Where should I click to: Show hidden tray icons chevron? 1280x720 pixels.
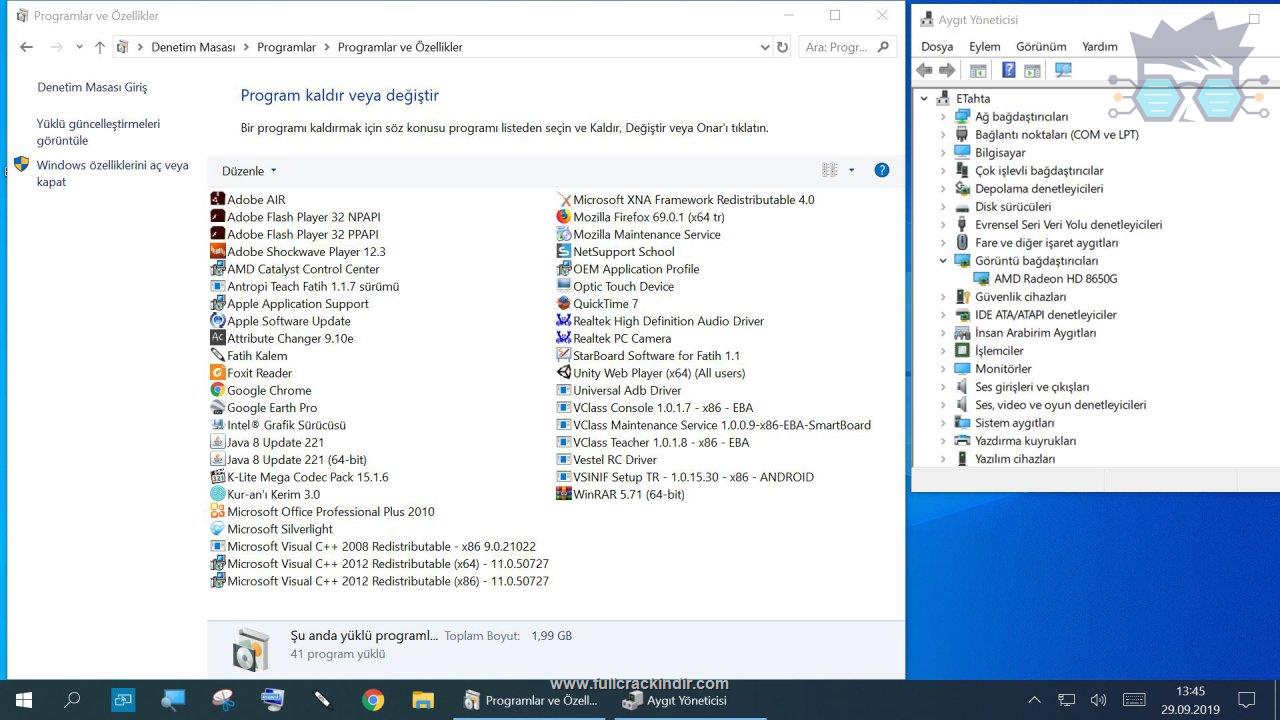[1034, 700]
